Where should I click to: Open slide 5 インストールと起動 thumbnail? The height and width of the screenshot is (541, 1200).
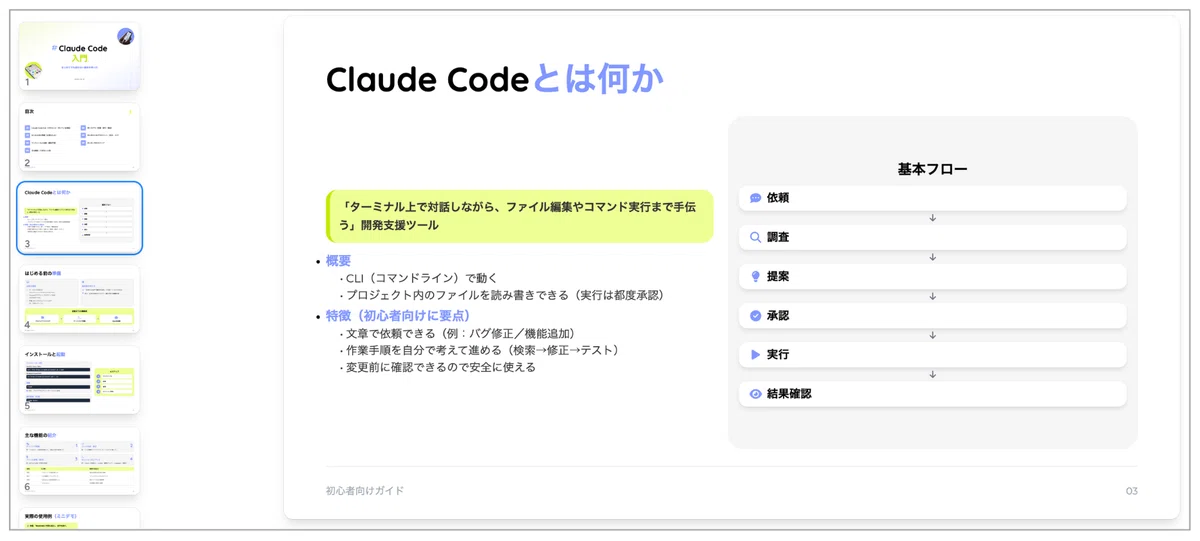pyautogui.click(x=80, y=380)
